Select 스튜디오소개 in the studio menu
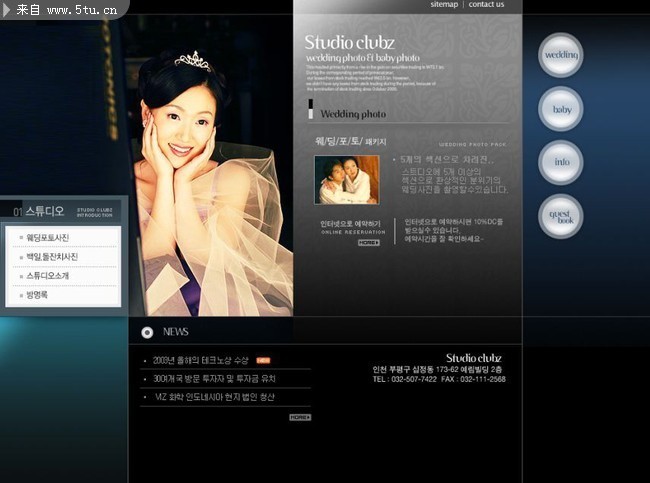The image size is (650, 483). tap(47, 276)
